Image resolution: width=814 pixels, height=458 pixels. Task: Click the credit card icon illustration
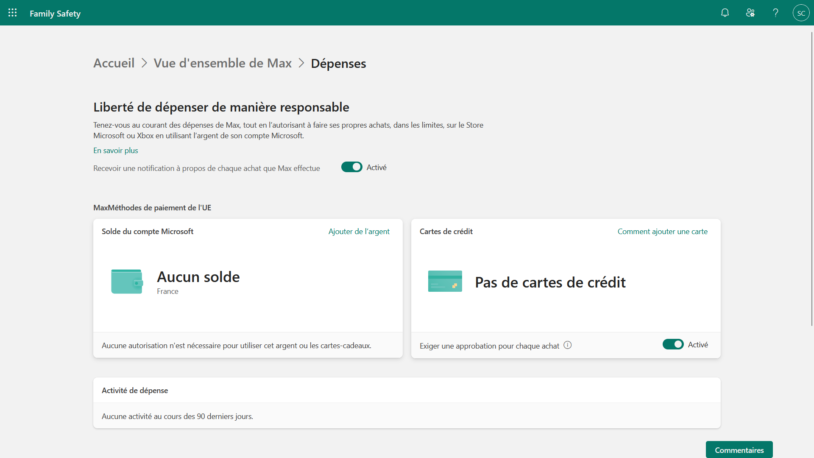[445, 281]
